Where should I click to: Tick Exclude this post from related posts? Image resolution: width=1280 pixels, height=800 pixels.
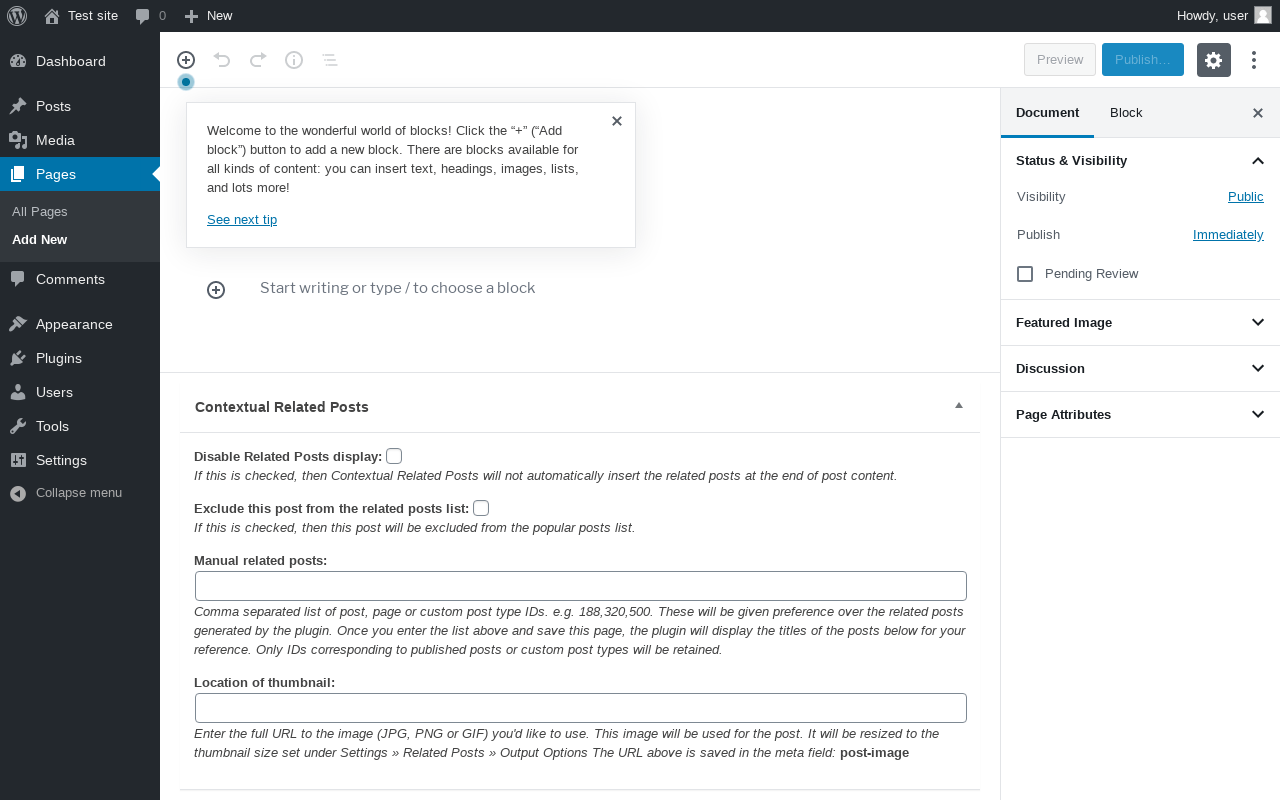click(481, 508)
